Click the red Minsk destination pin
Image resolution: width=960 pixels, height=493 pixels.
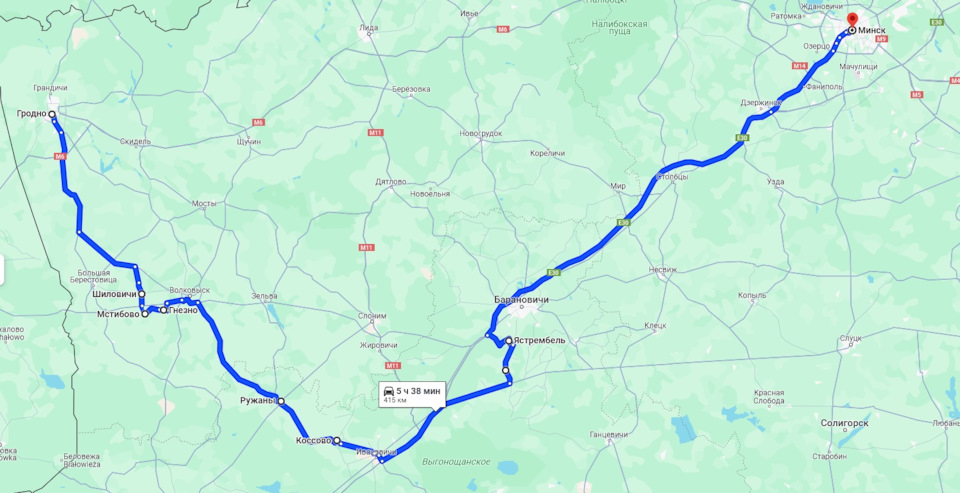click(x=852, y=20)
